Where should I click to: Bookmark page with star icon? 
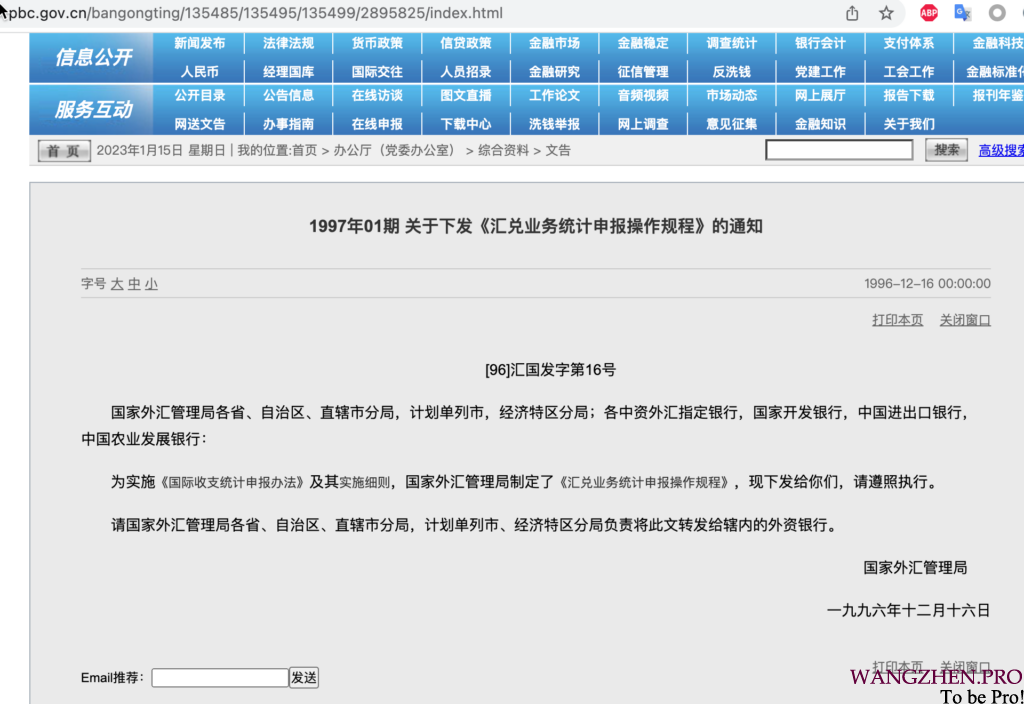click(x=886, y=13)
